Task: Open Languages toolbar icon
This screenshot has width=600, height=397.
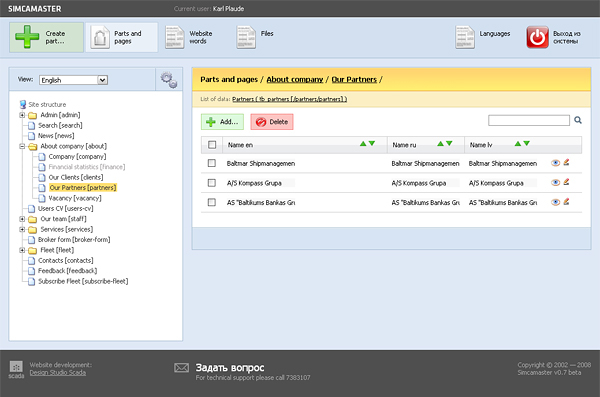Action: 465,37
